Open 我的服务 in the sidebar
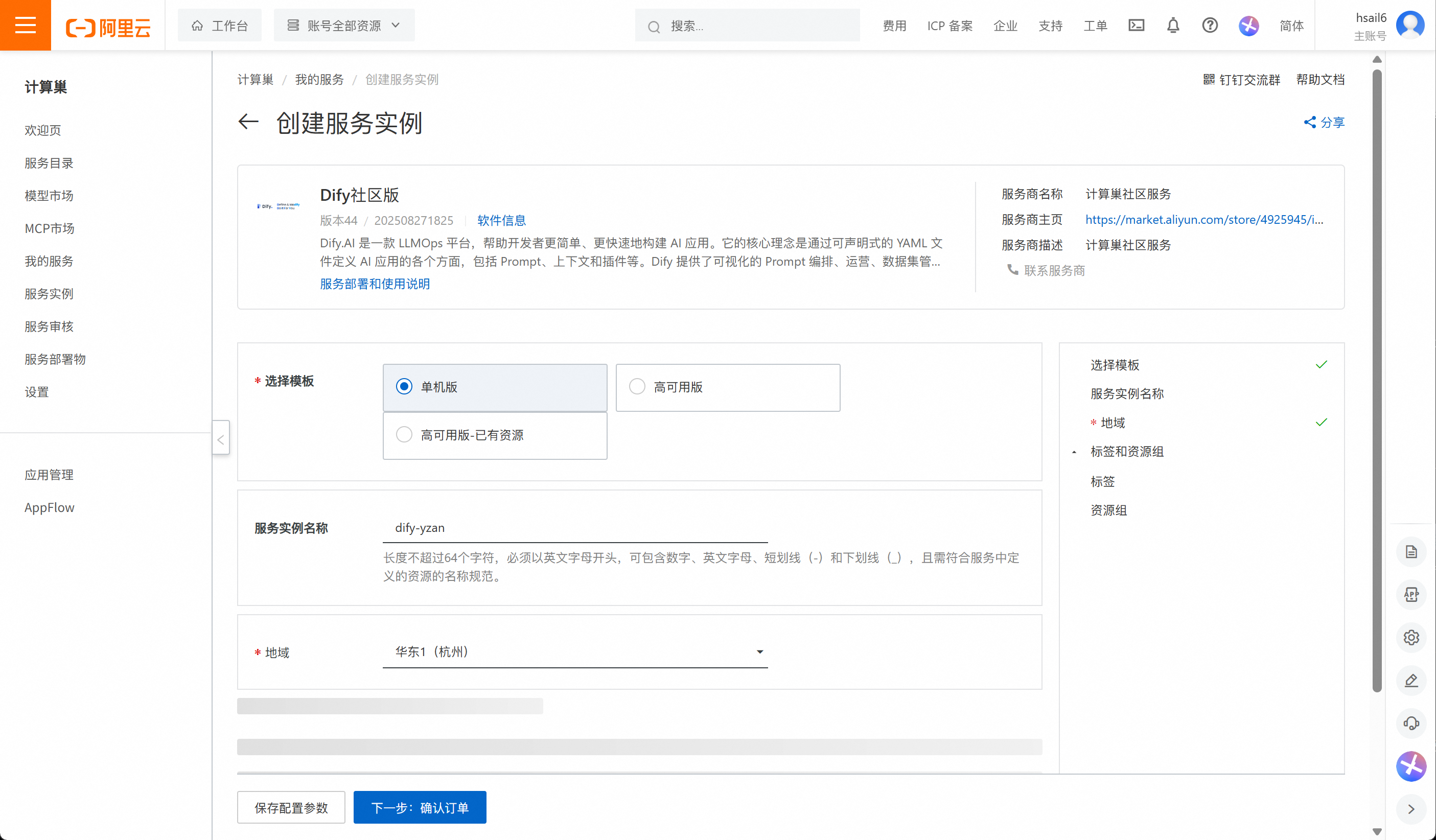The image size is (1436, 840). pos(49,261)
